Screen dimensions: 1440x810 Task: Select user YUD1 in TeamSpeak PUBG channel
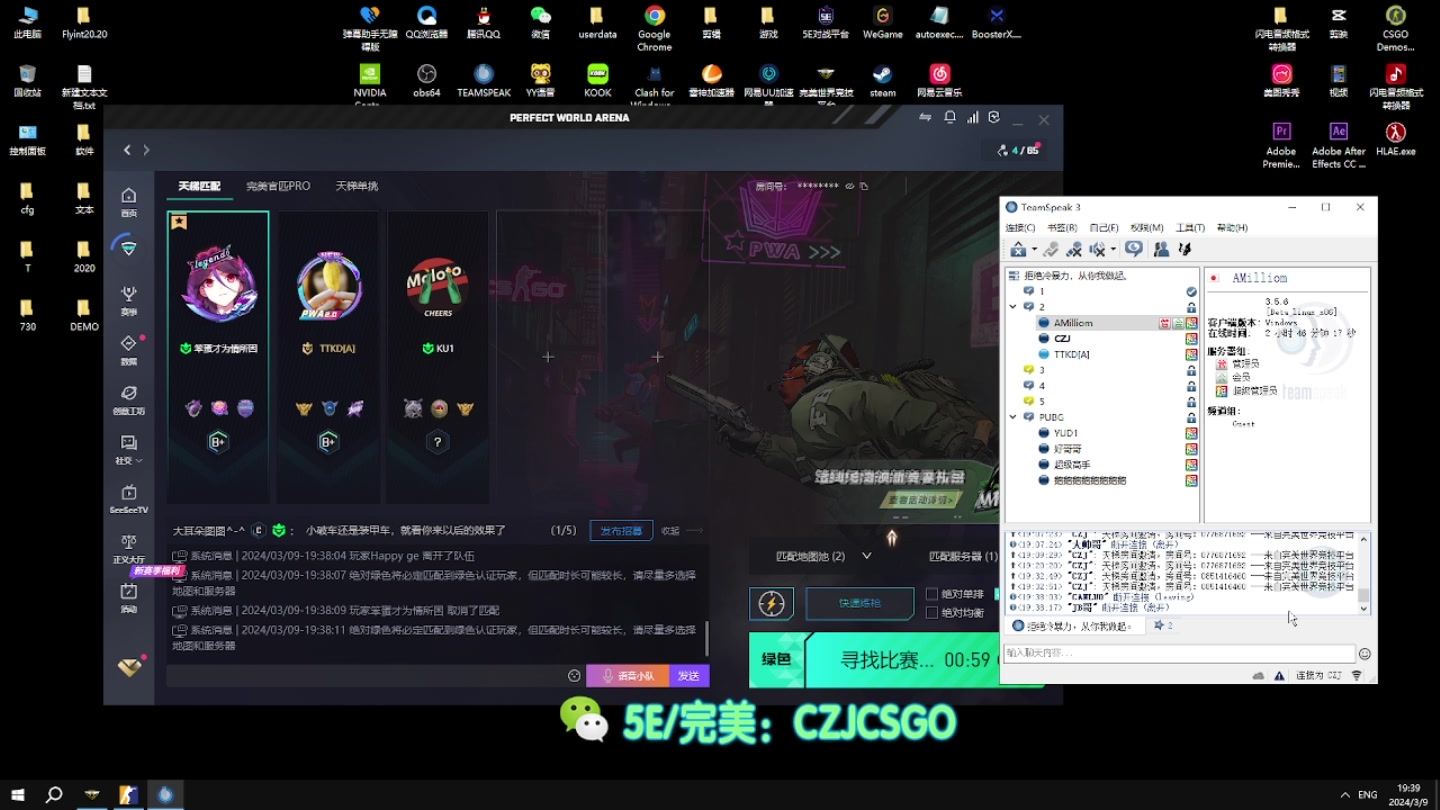1066,433
